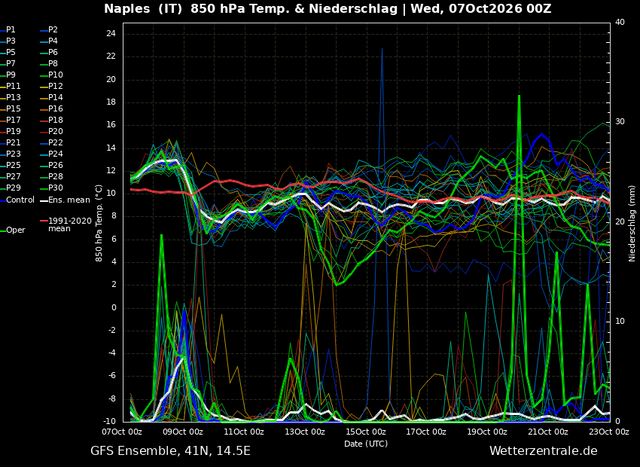Click the bright green Oper legend swatch
This screenshot has width=640, height=467.
point(2,231)
